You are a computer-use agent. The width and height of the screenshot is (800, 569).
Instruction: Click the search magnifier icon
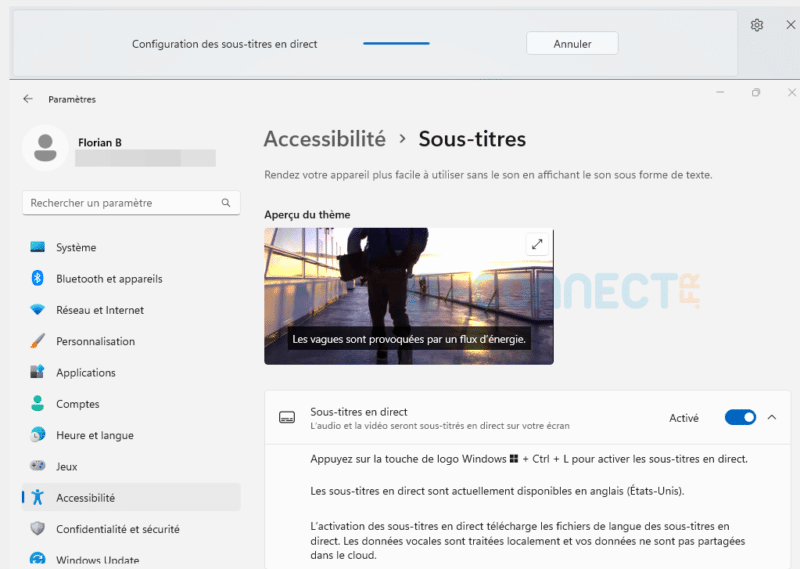coord(226,203)
